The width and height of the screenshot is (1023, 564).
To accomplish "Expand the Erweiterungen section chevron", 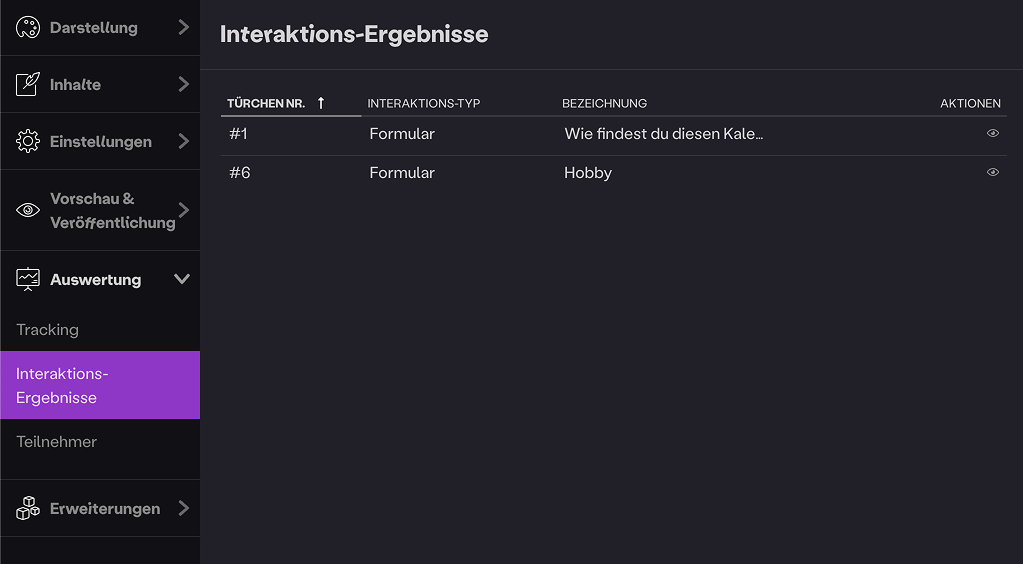I will (x=183, y=508).
